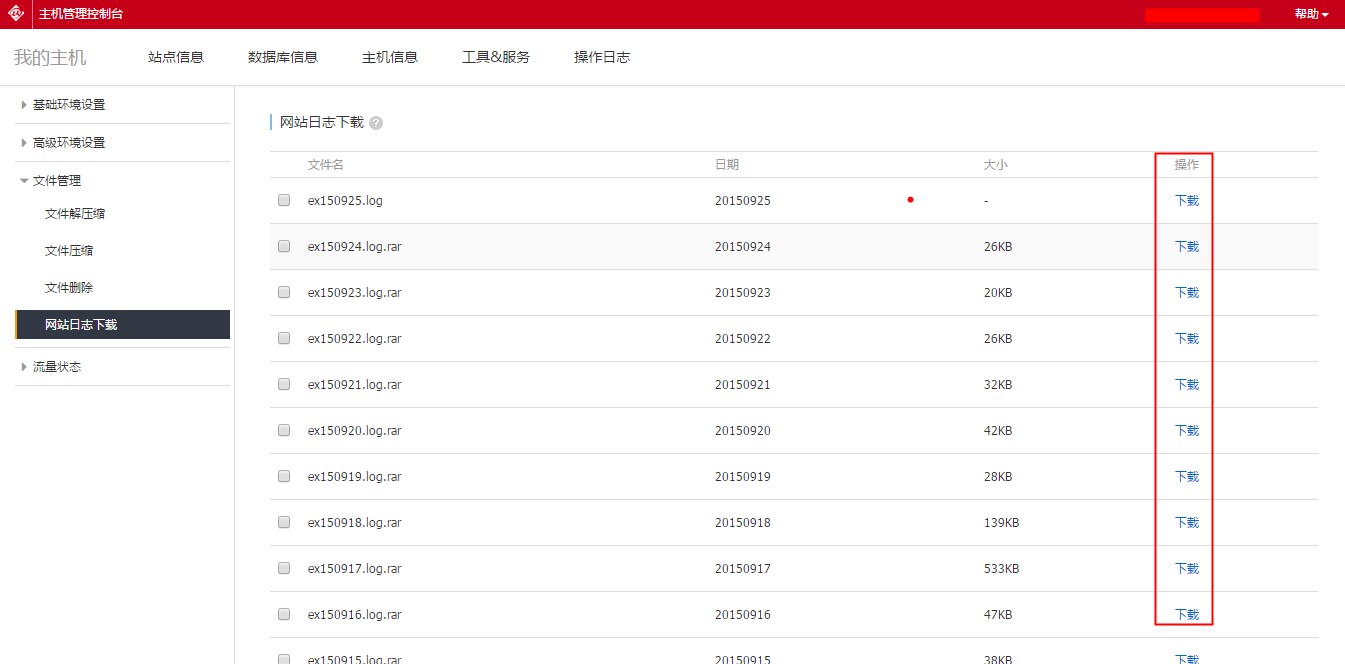
Task: Tick the checkbox for ex150925.log
Action: (284, 200)
